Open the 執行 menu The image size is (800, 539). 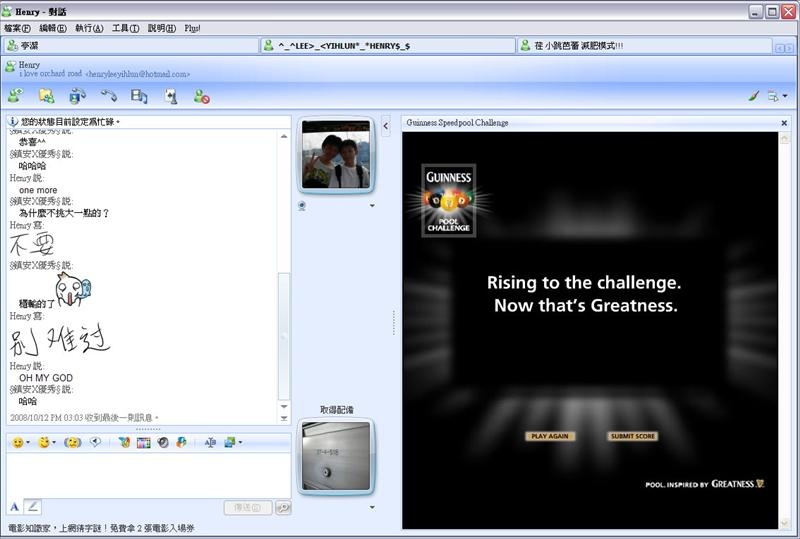[89, 29]
